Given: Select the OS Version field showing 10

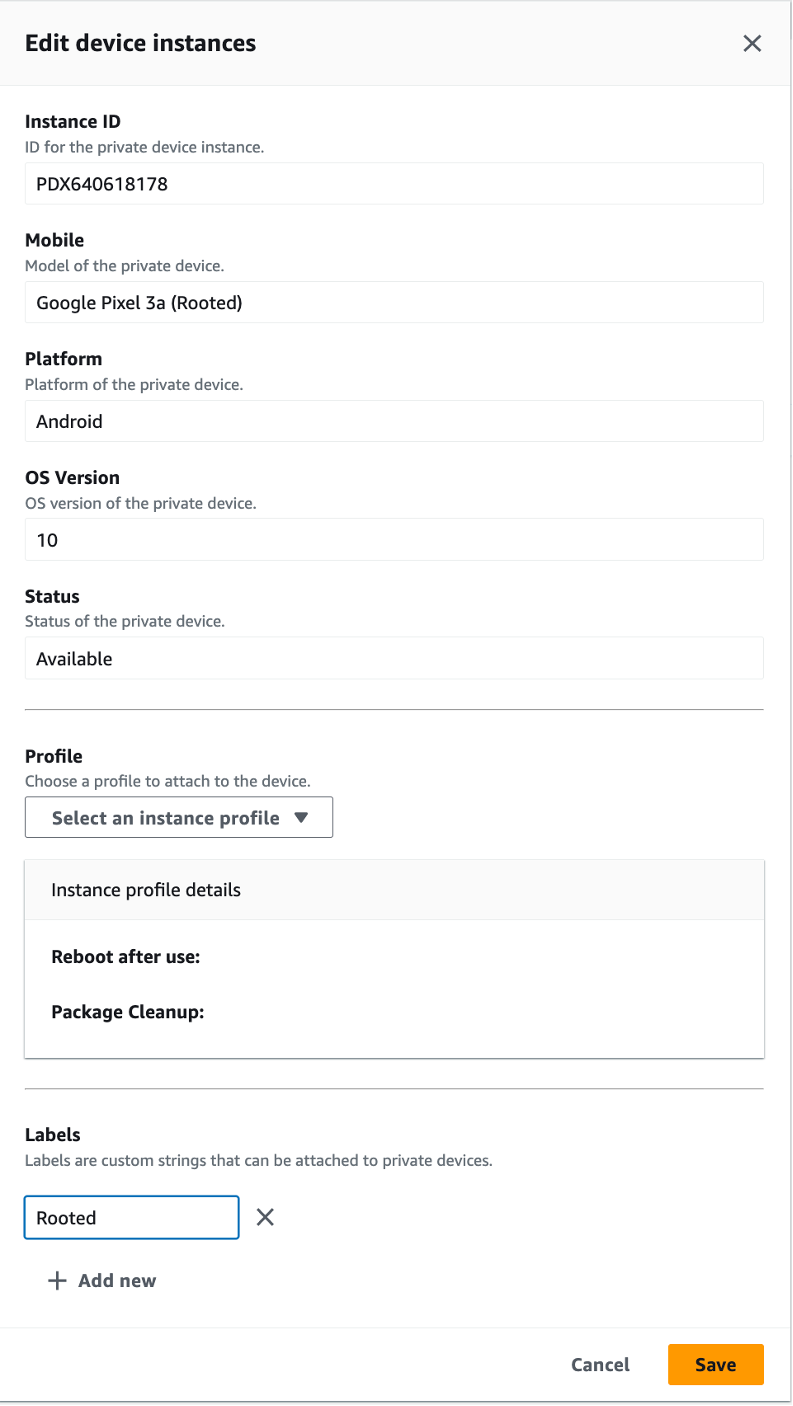Looking at the screenshot, I should 393,539.
